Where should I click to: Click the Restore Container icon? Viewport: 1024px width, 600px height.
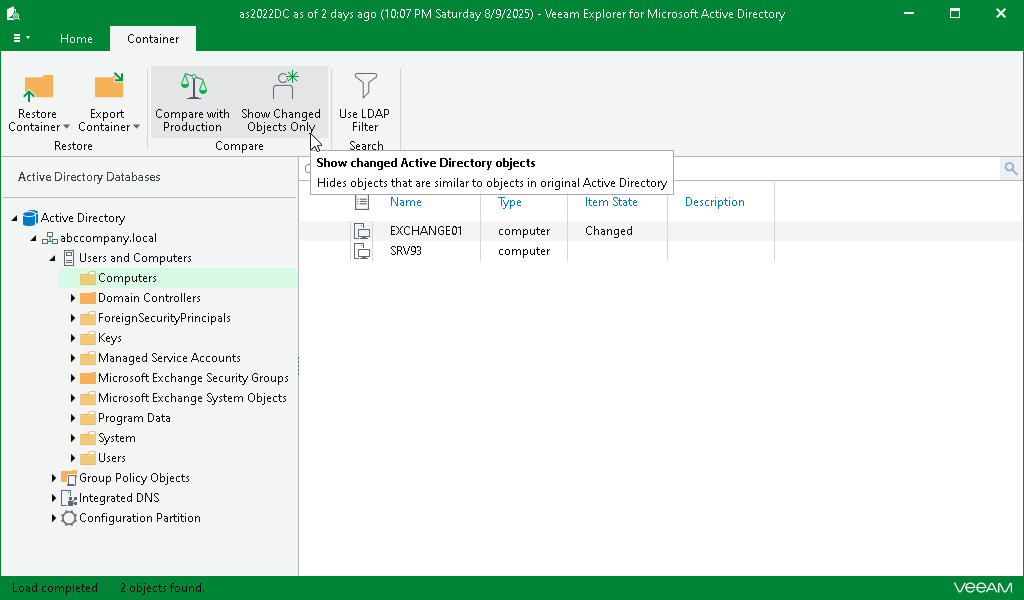click(38, 87)
